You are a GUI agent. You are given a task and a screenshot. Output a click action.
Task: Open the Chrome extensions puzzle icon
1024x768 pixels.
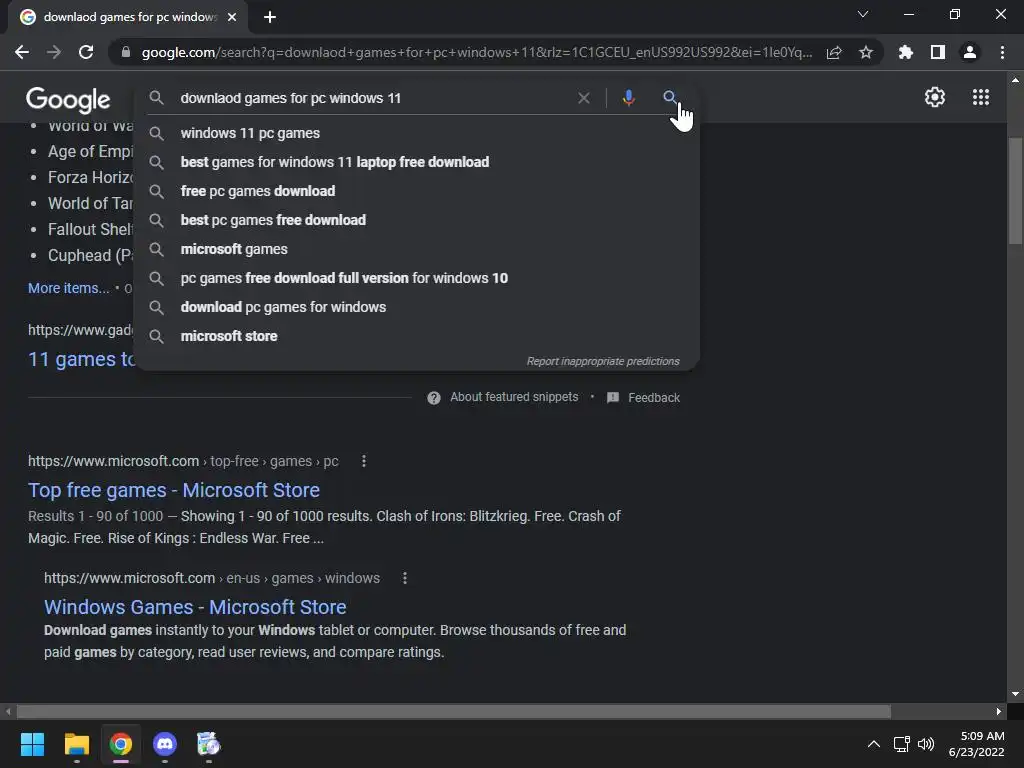[905, 52]
